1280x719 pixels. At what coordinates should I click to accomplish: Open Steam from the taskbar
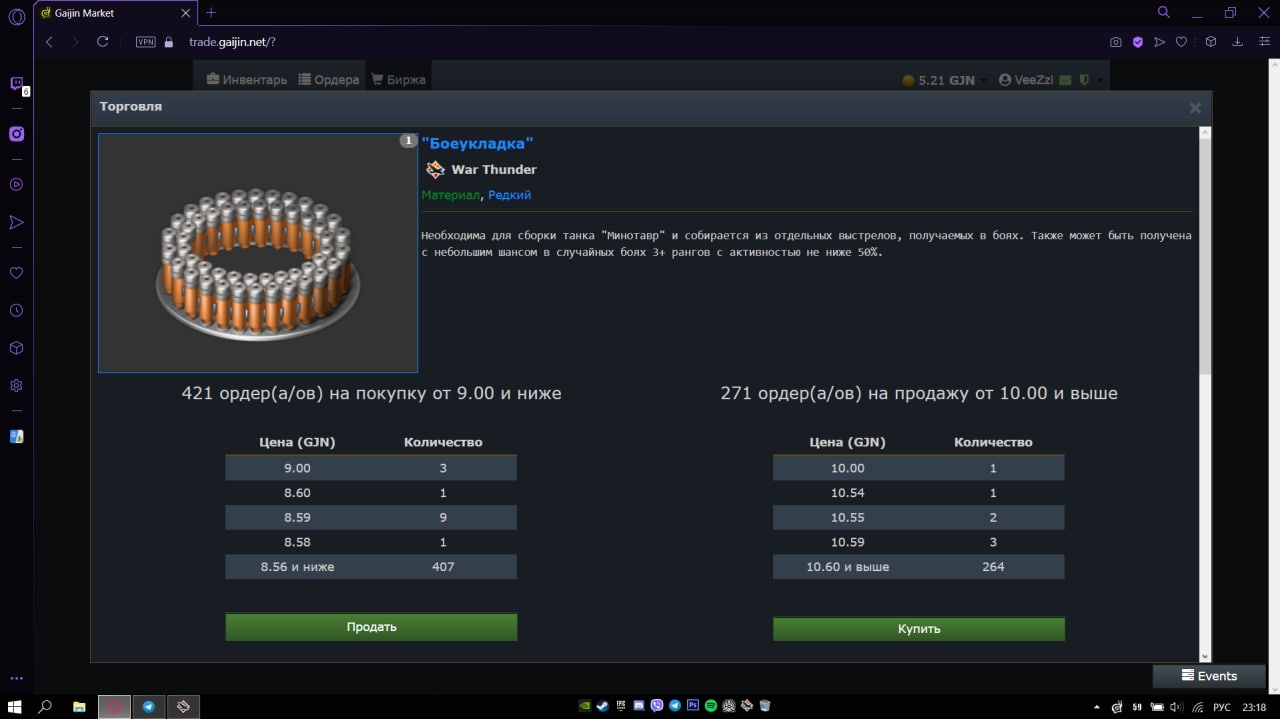tap(602, 706)
